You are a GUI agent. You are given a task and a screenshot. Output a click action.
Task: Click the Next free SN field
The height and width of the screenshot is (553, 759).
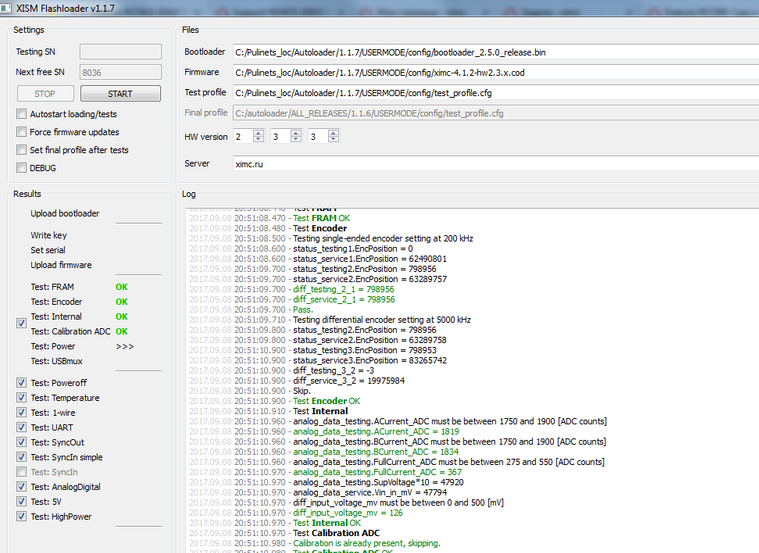coord(121,72)
